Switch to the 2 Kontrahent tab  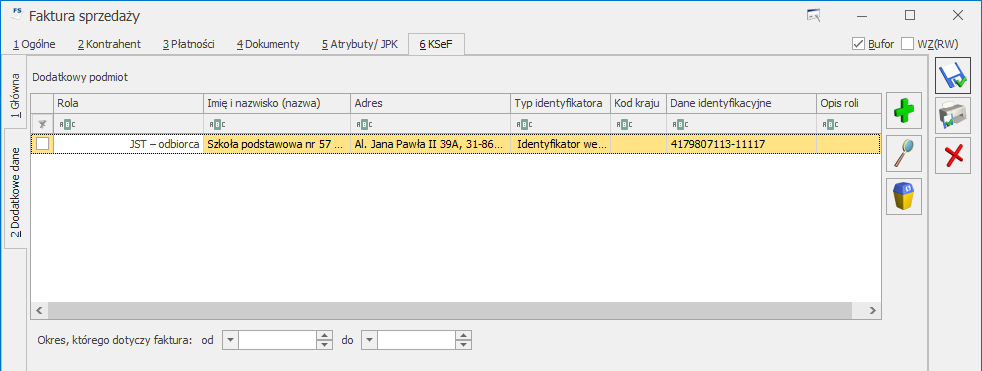click(x=109, y=44)
